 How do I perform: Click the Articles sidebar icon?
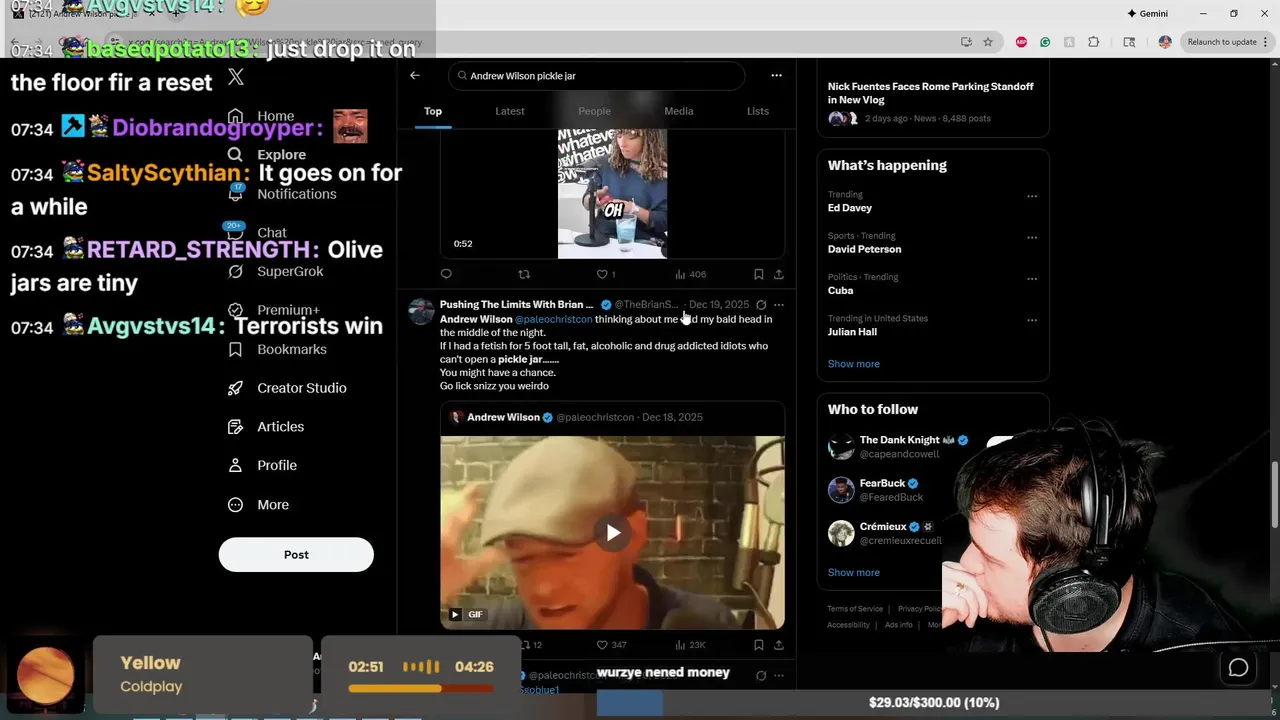click(235, 427)
